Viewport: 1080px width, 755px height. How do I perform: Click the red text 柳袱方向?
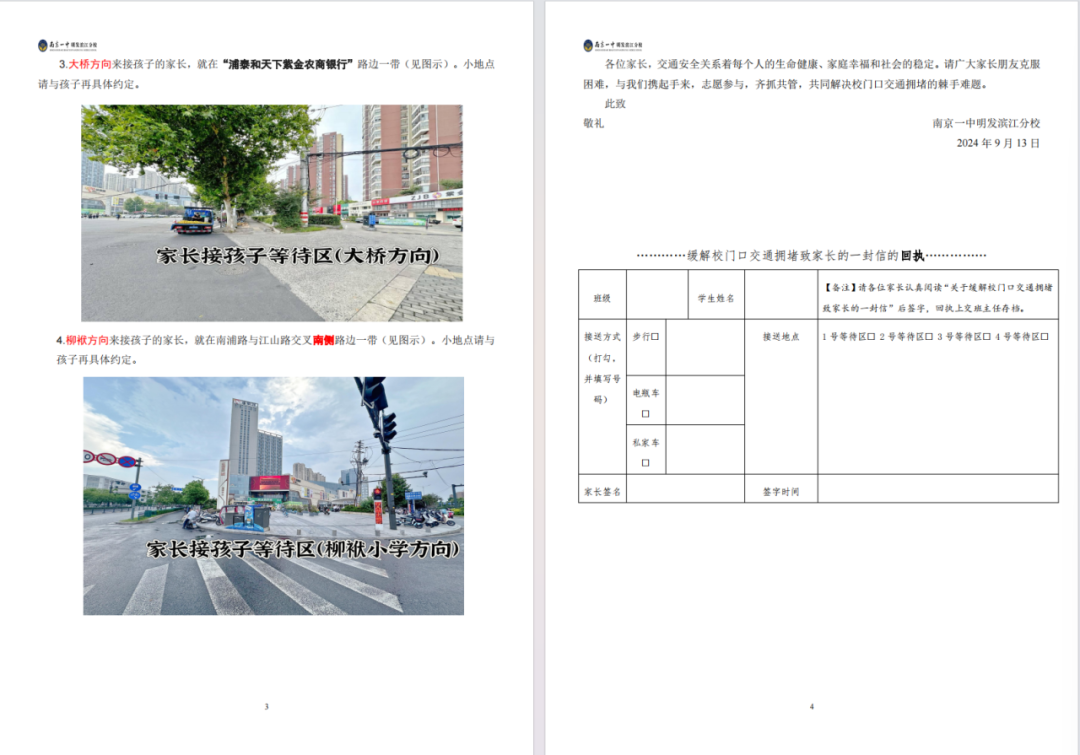(87, 340)
